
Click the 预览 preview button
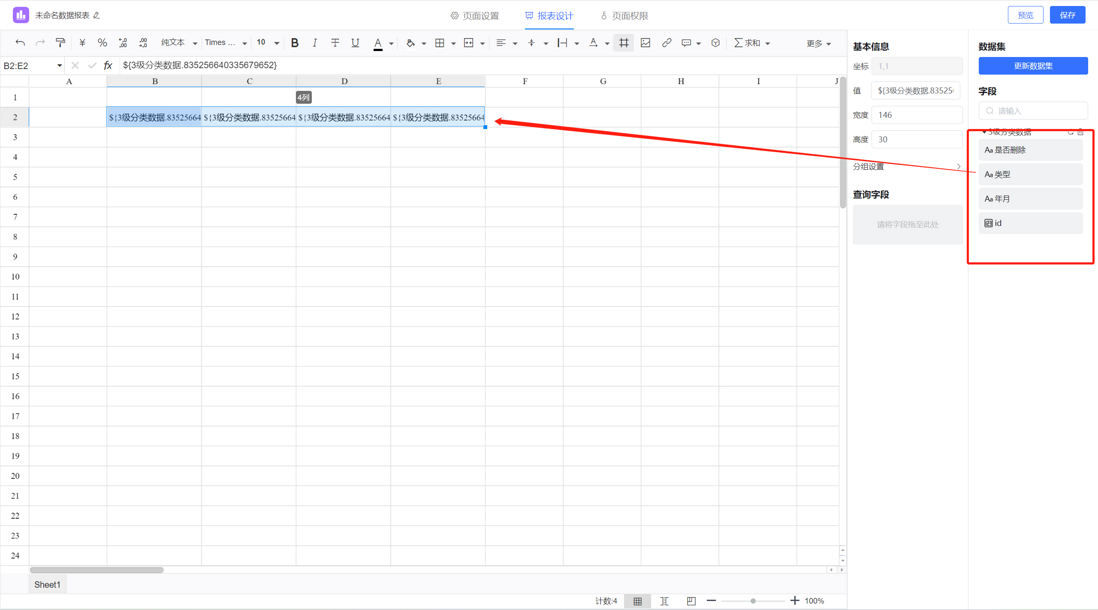click(x=1026, y=15)
